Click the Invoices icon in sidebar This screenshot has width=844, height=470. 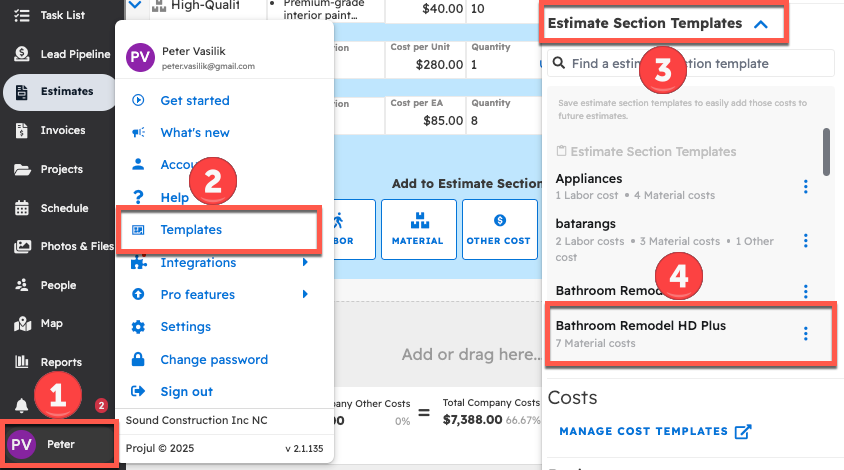pos(21,130)
